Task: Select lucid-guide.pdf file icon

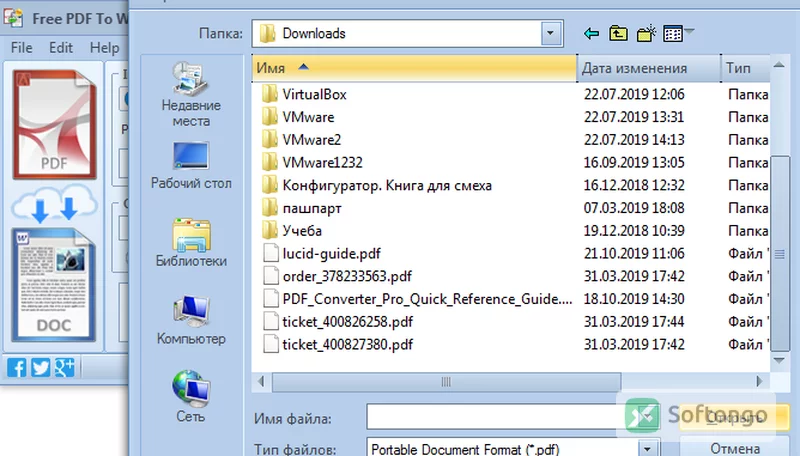Action: click(x=271, y=253)
